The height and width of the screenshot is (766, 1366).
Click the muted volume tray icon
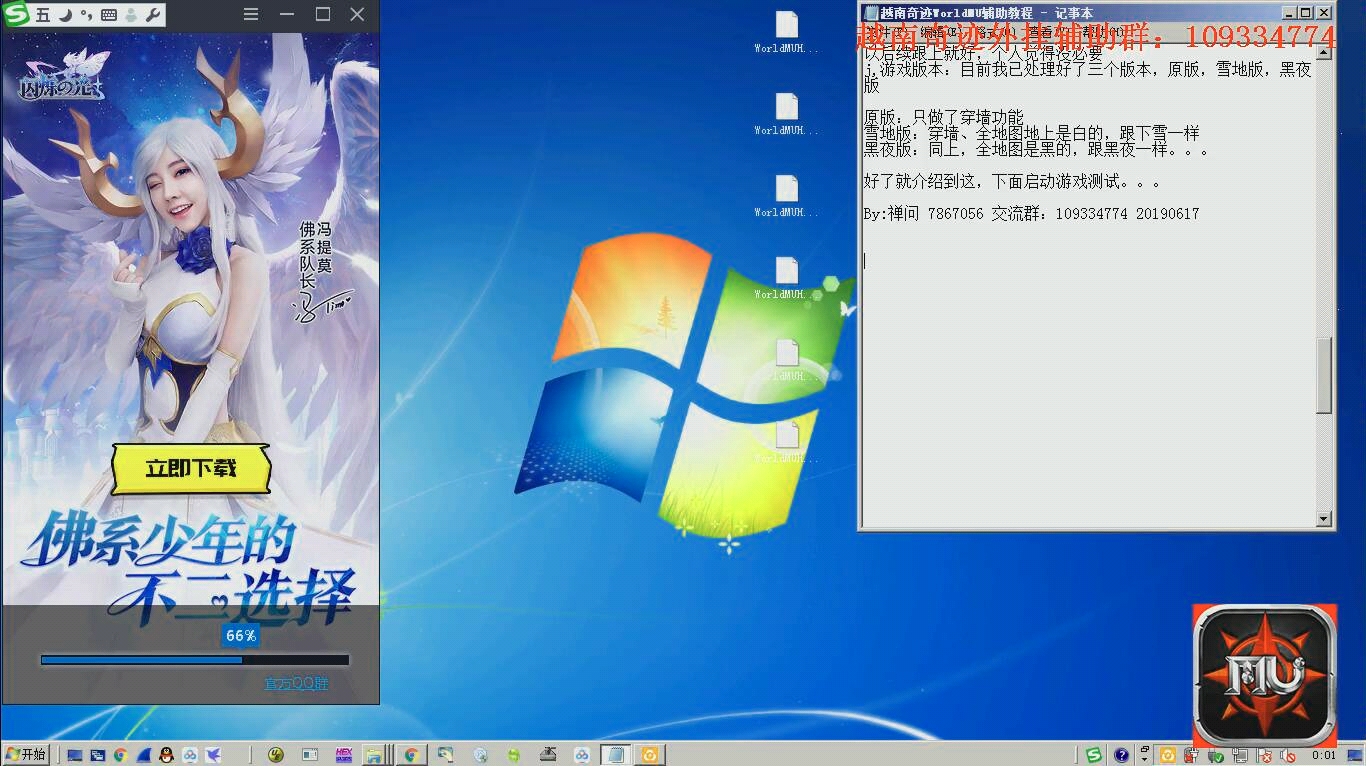click(1288, 756)
